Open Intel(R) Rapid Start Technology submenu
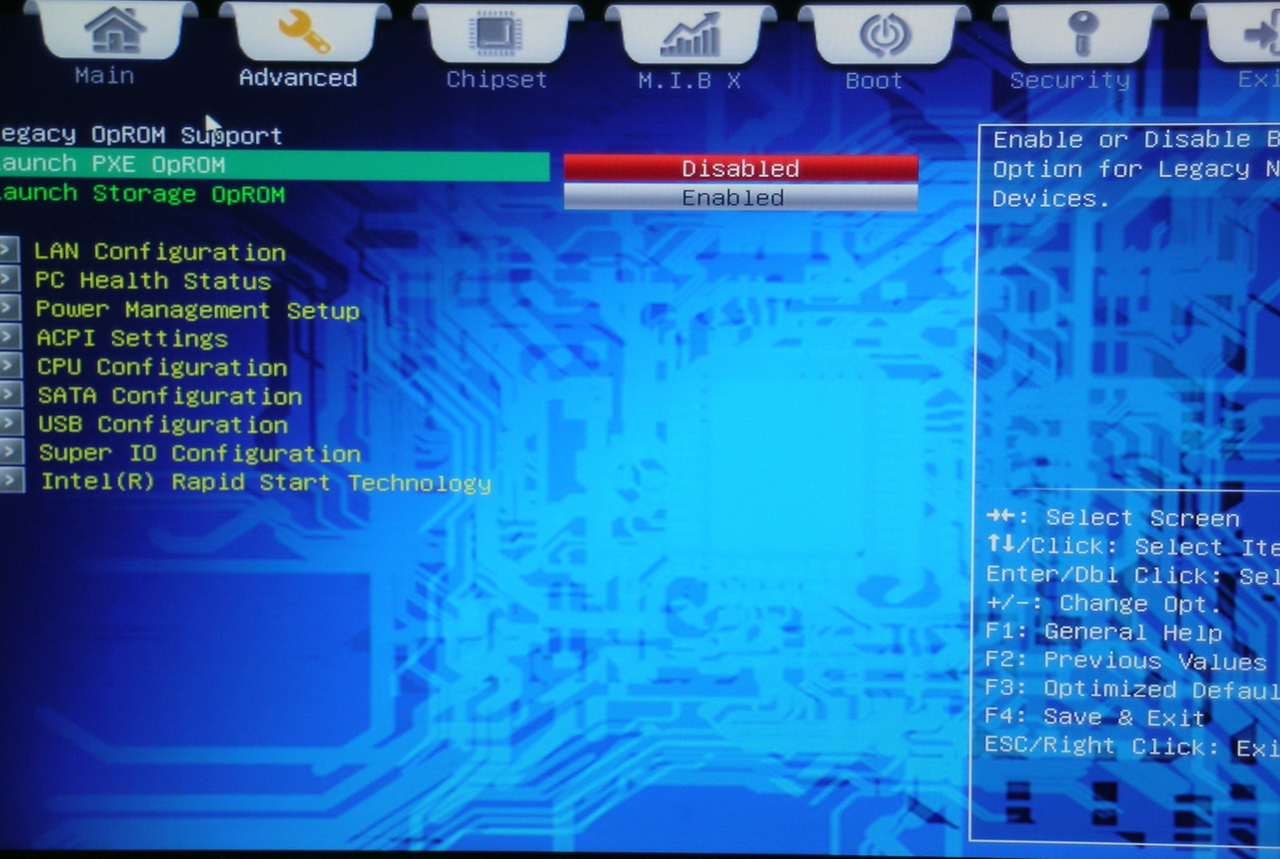 (266, 483)
